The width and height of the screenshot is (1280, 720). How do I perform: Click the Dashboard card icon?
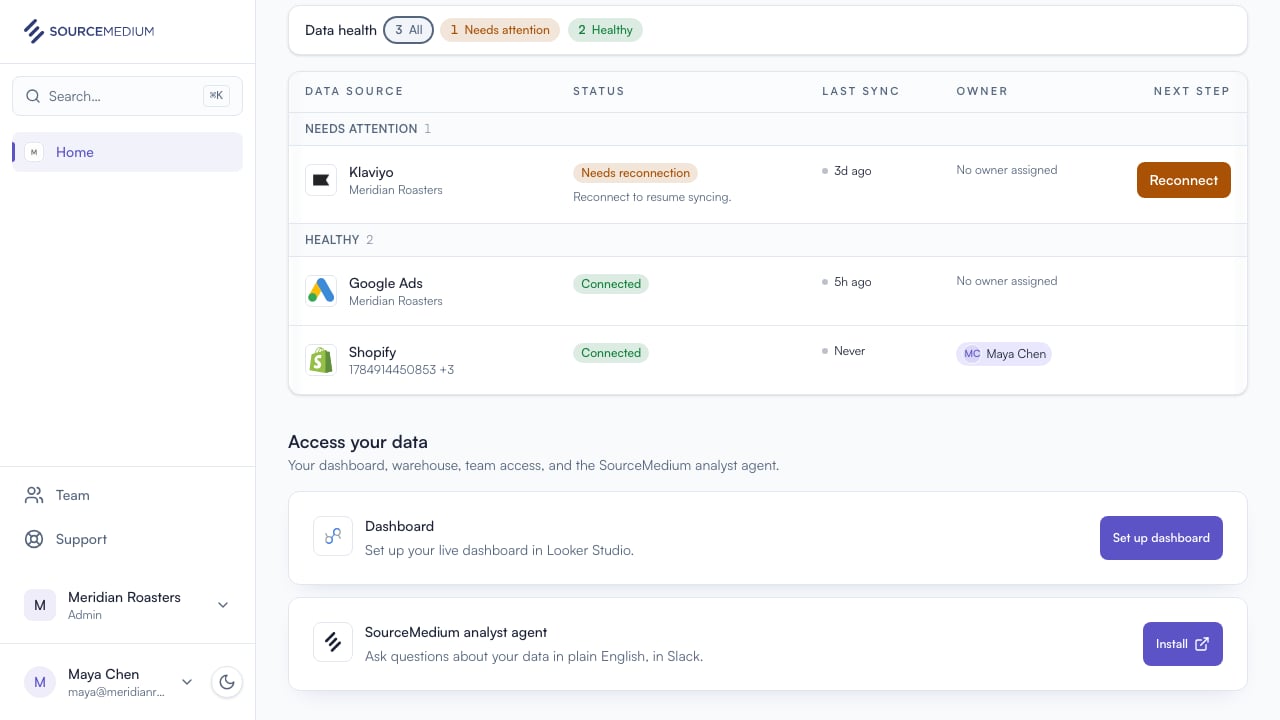coord(333,536)
